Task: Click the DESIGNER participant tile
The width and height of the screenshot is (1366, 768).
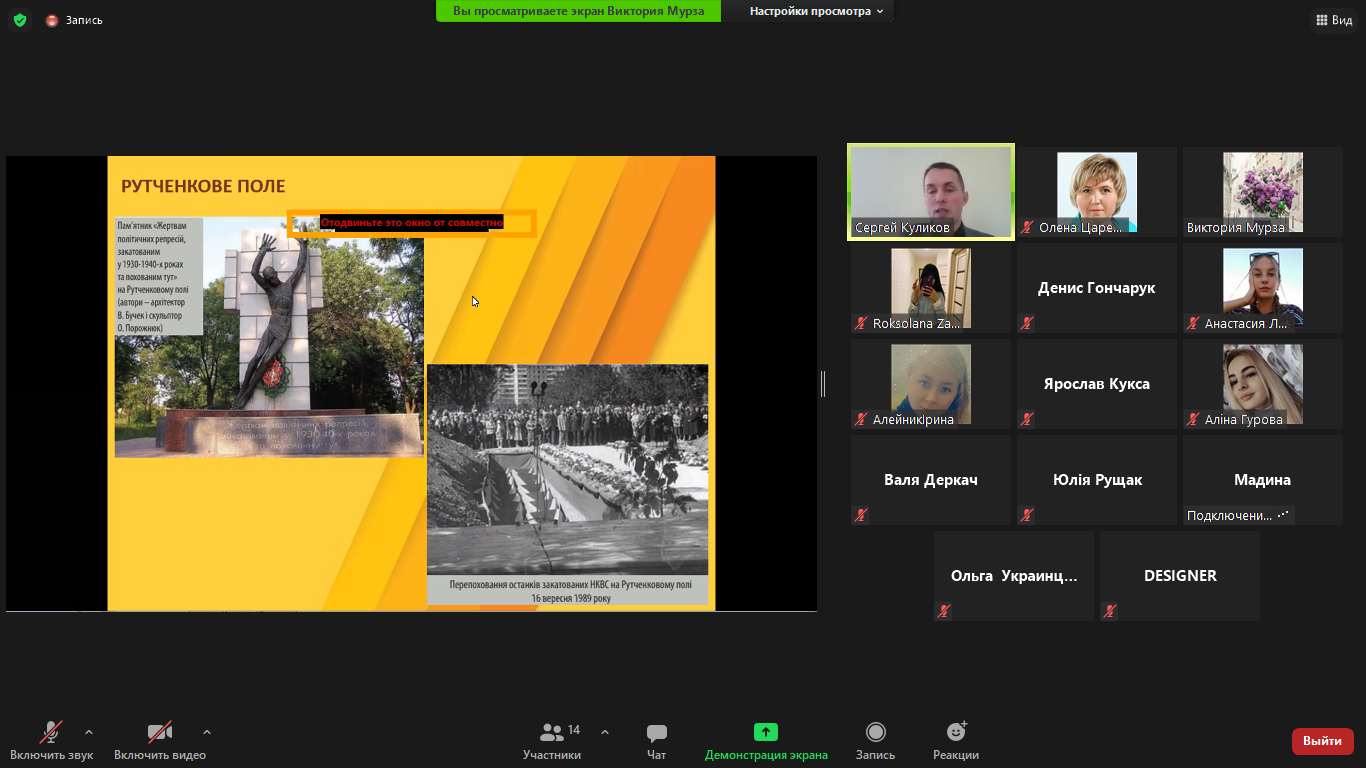Action: [x=1180, y=576]
